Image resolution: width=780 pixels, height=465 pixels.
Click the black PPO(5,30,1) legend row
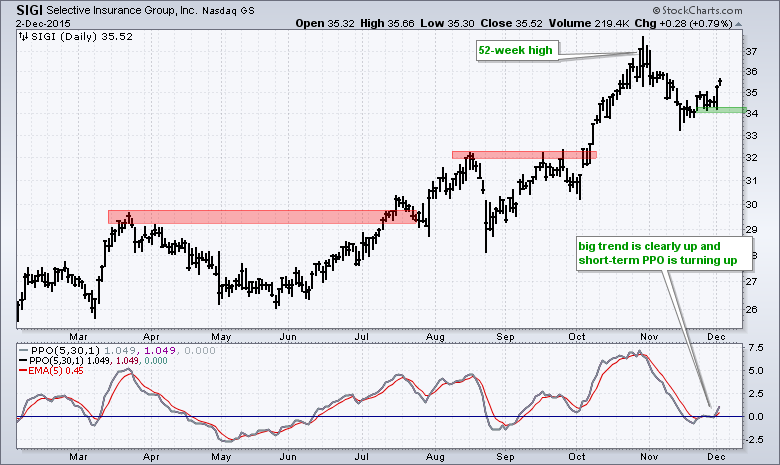pos(93,361)
